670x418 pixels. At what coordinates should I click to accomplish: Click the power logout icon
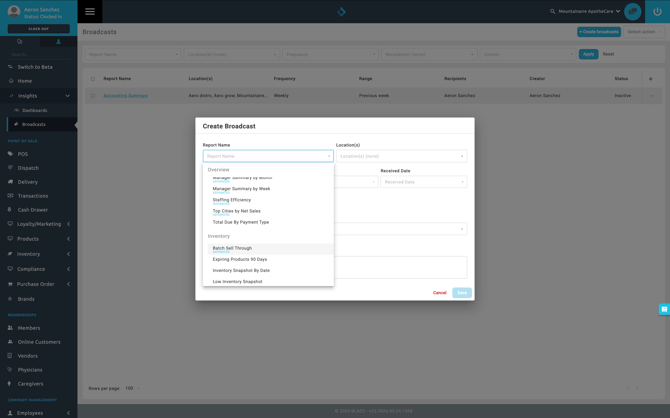coord(657,12)
